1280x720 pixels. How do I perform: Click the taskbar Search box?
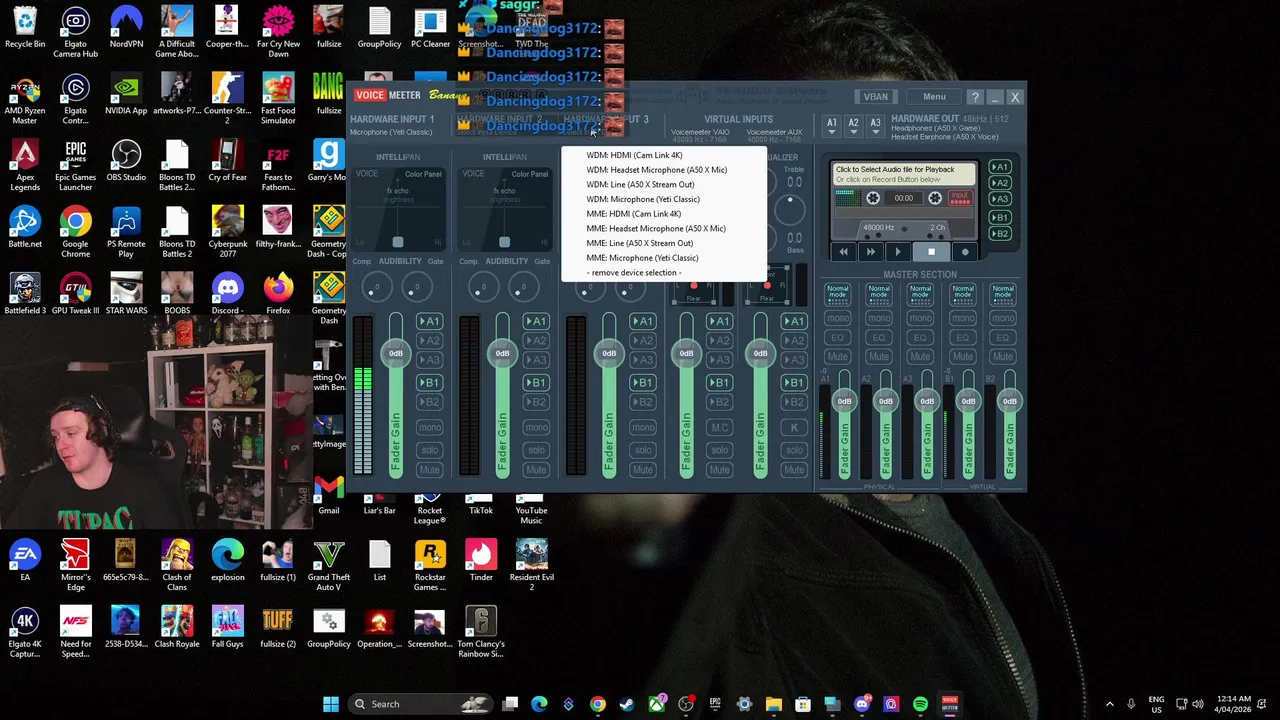click(x=420, y=704)
